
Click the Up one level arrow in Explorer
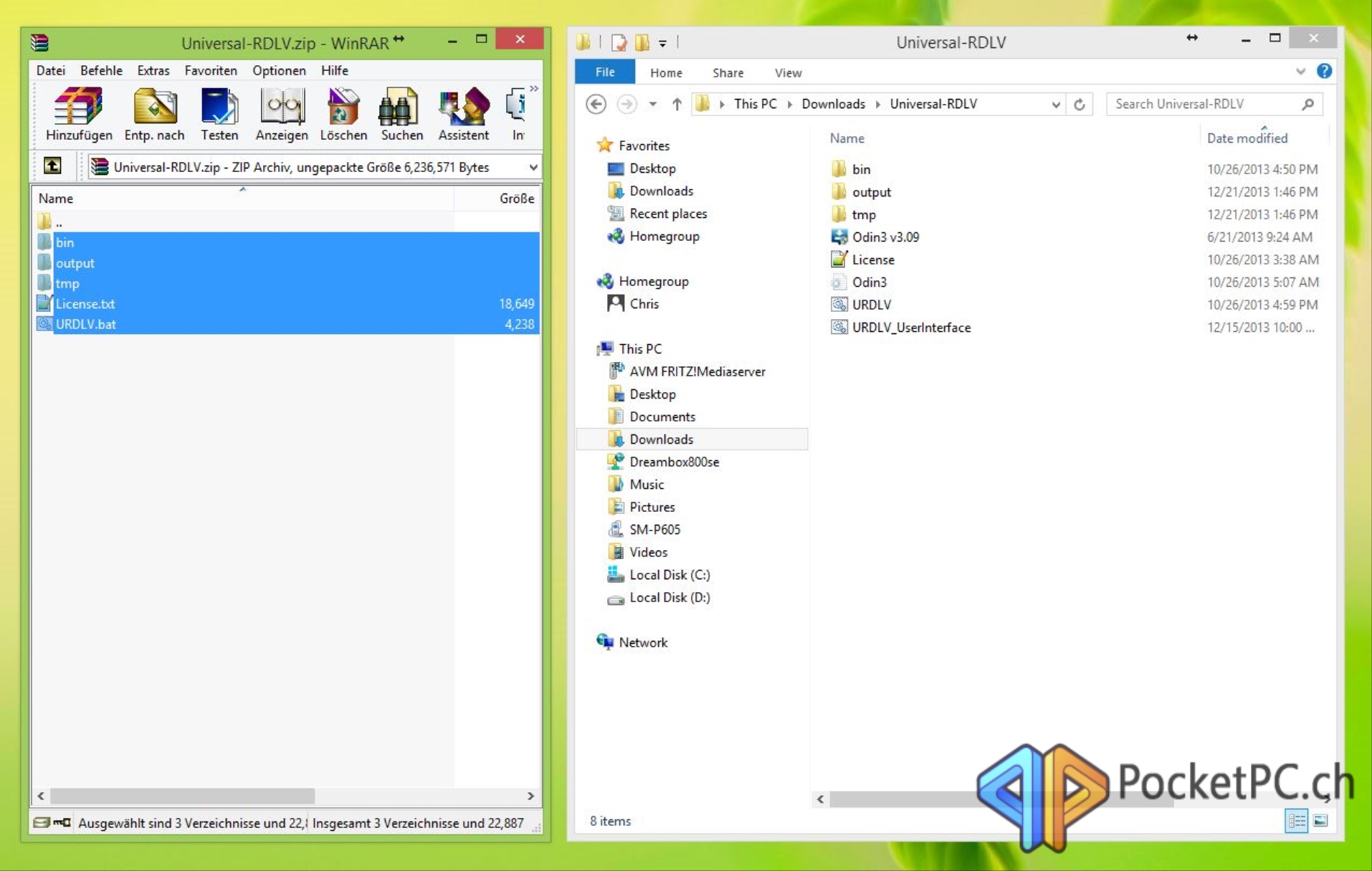[676, 104]
